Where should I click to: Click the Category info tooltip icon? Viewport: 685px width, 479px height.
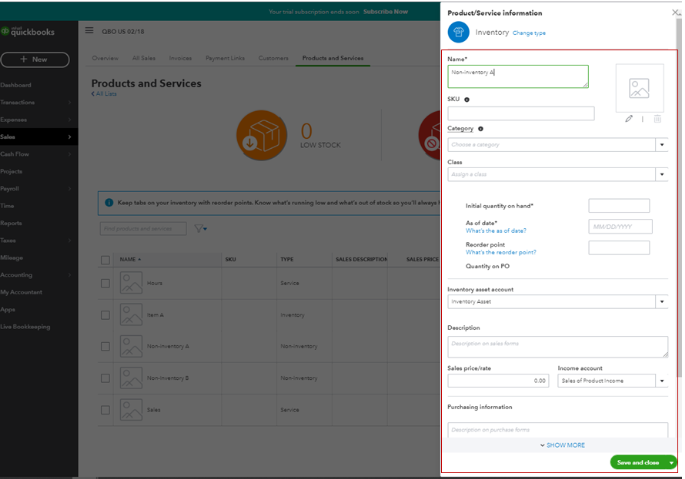click(481, 129)
